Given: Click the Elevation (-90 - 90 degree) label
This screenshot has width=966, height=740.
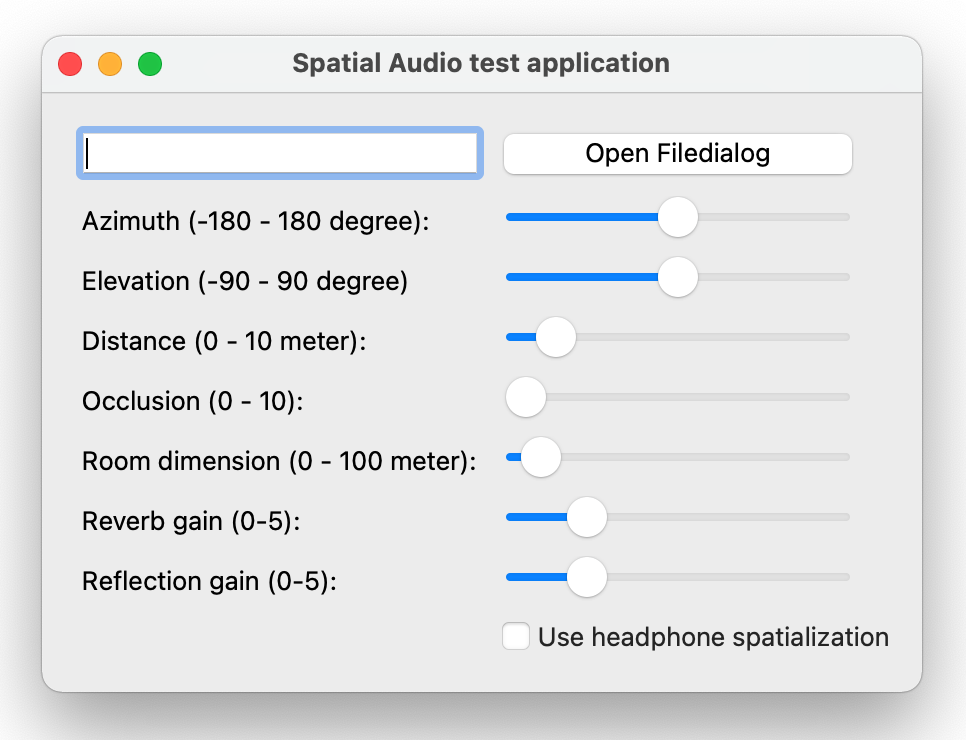Looking at the screenshot, I should pyautogui.click(x=244, y=281).
